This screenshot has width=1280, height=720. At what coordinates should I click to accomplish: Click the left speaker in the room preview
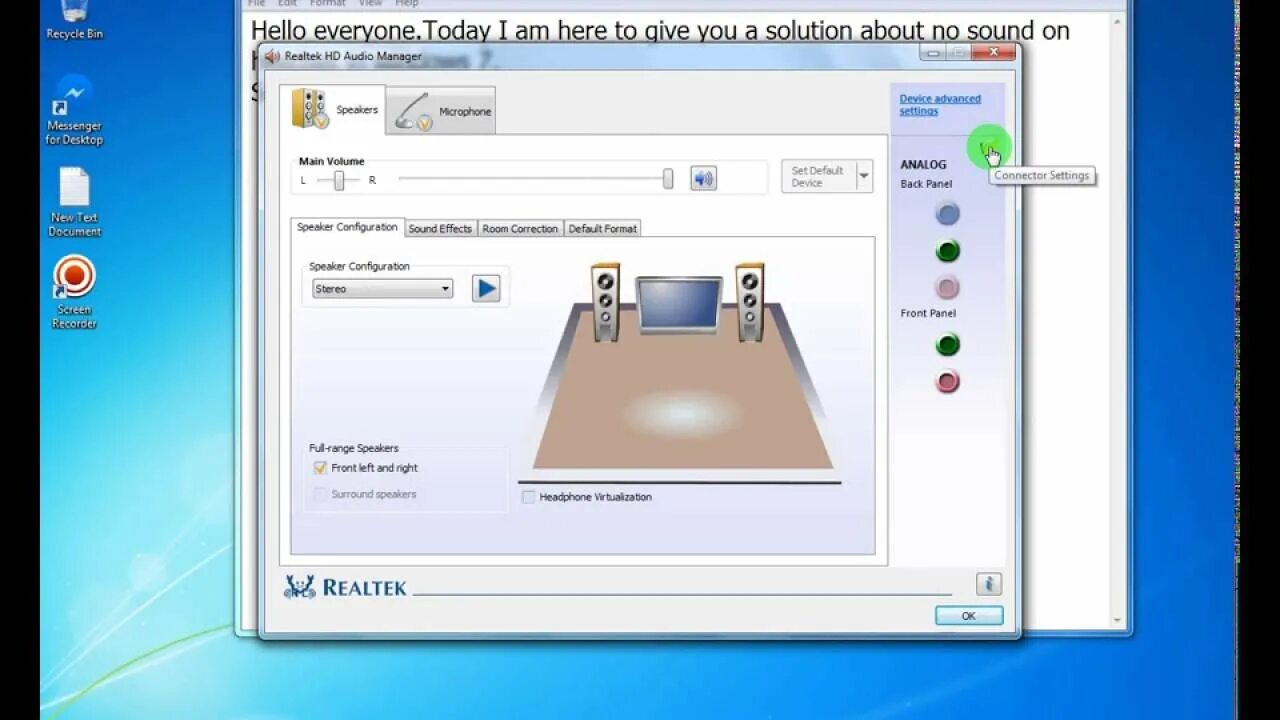pos(605,302)
